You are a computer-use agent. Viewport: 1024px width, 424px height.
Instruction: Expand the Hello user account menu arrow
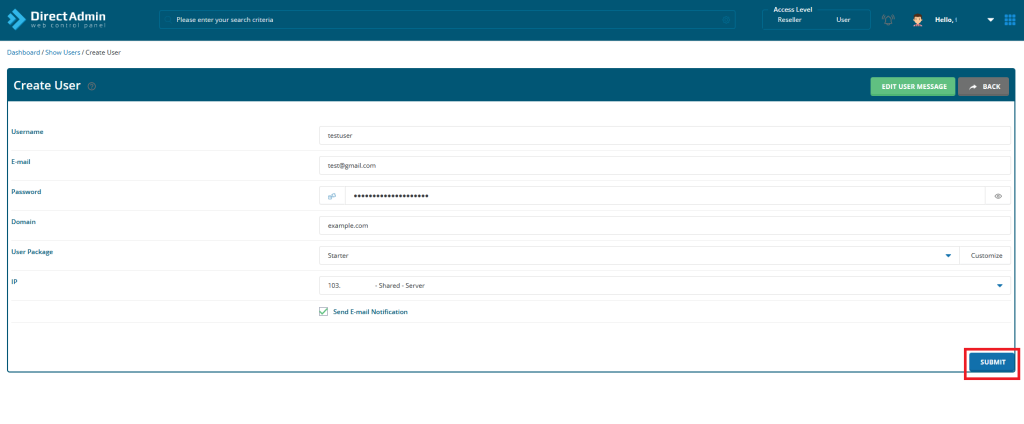point(991,20)
